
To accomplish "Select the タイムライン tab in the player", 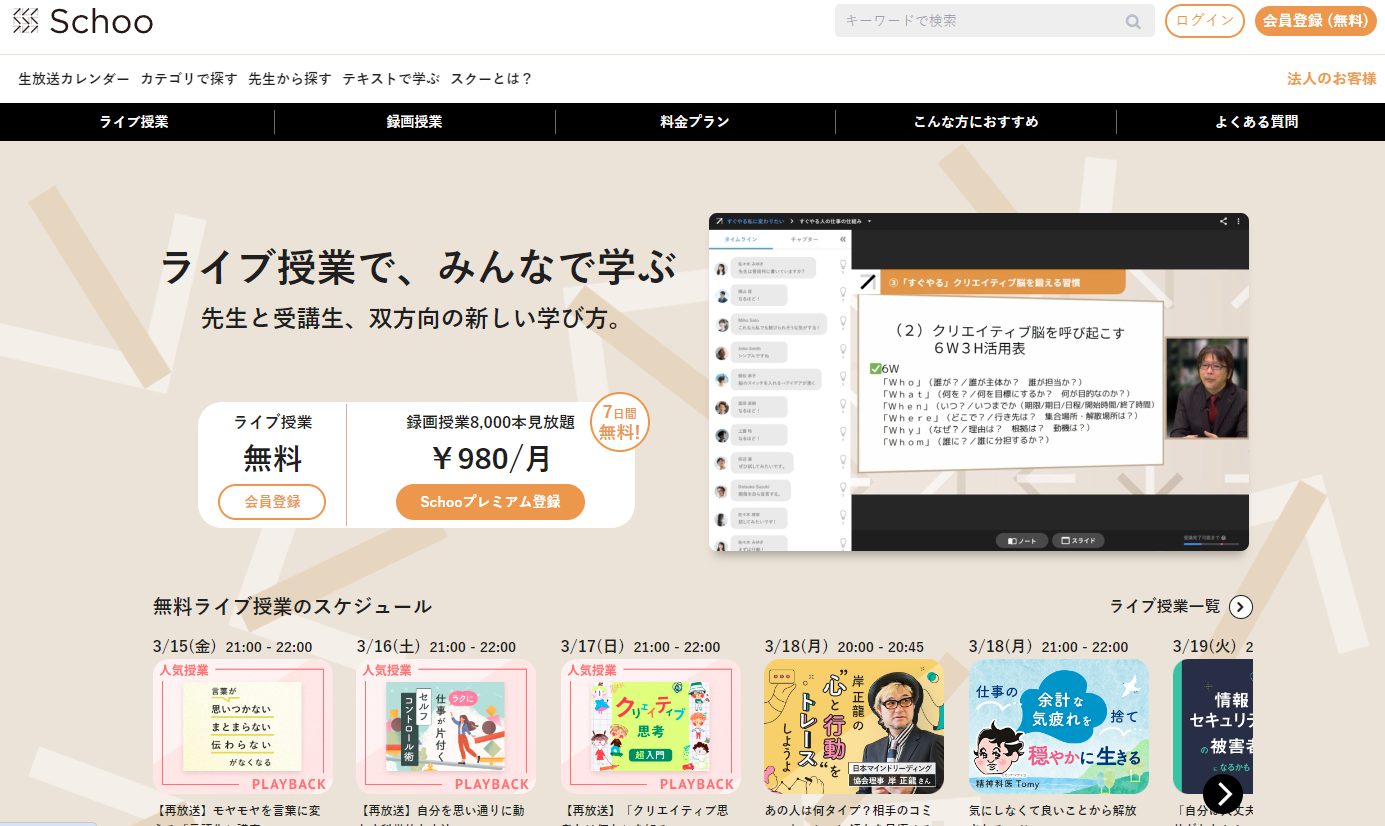I will coord(741,240).
